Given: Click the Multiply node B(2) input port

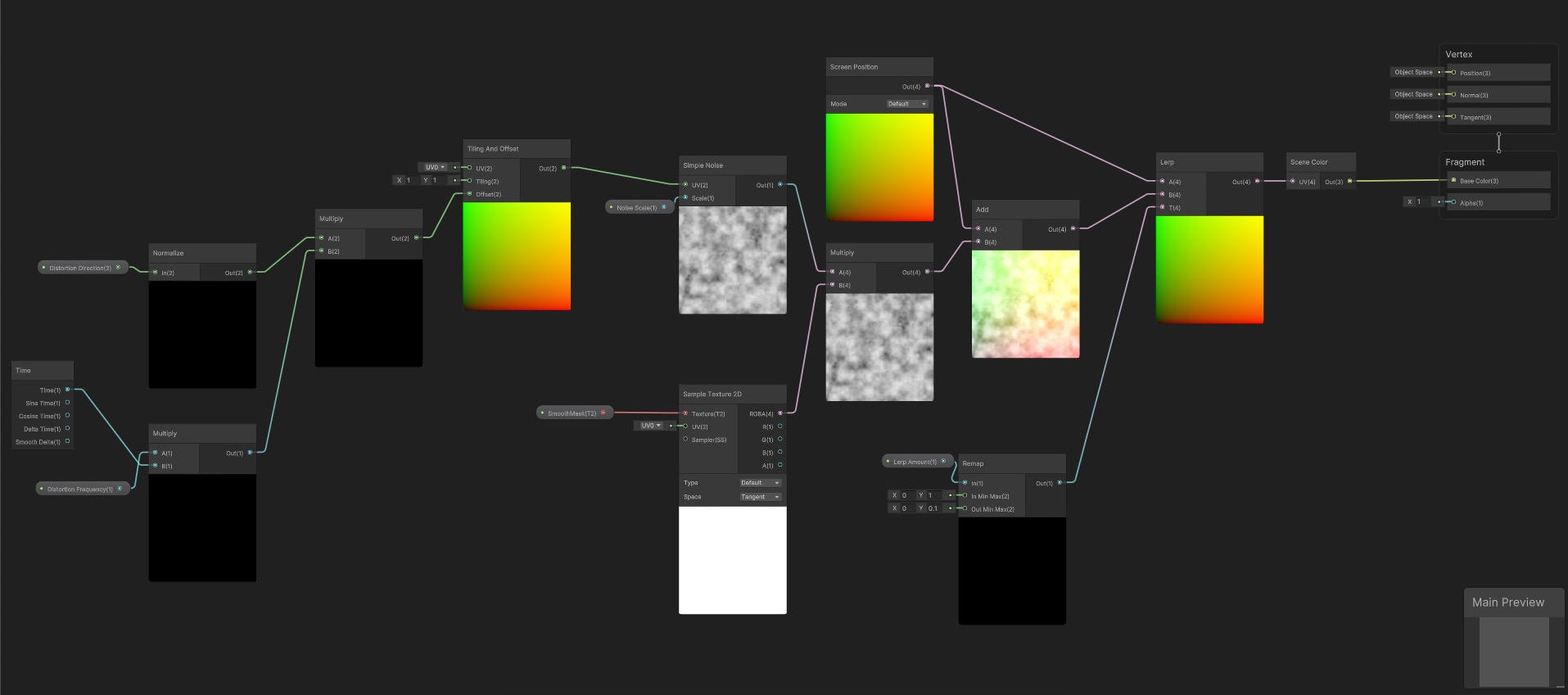Looking at the screenshot, I should tap(321, 250).
